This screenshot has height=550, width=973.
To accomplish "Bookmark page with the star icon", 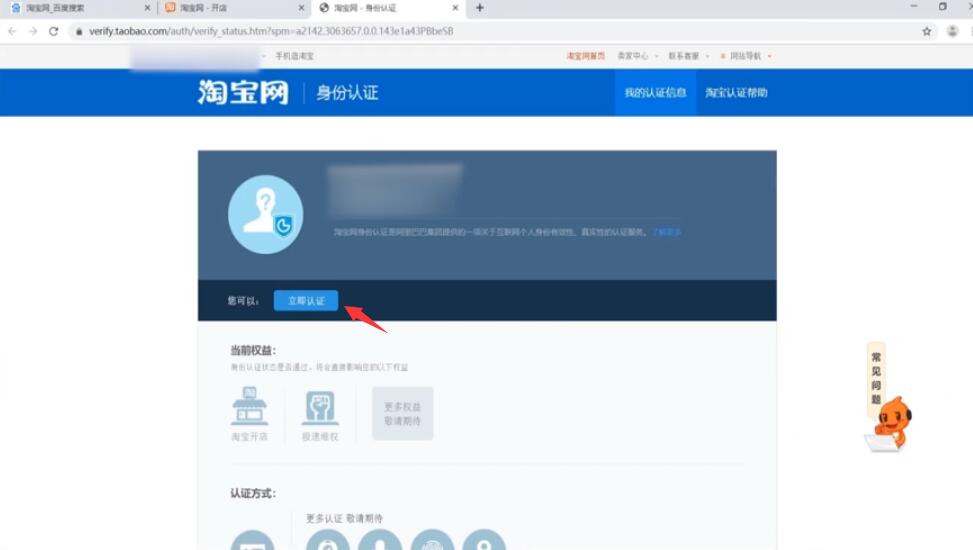I will coord(927,31).
